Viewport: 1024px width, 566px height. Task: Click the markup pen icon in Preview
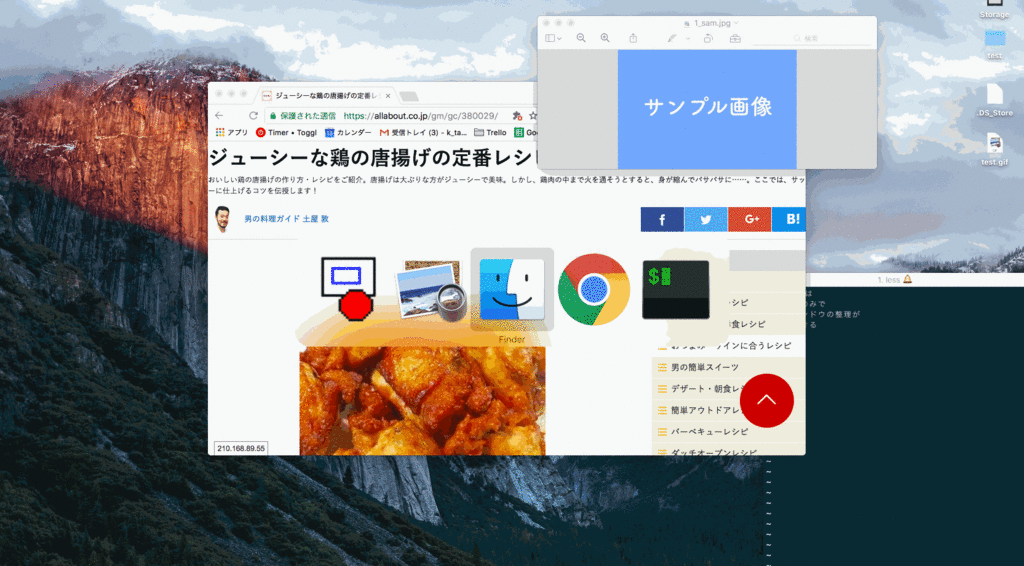click(671, 39)
